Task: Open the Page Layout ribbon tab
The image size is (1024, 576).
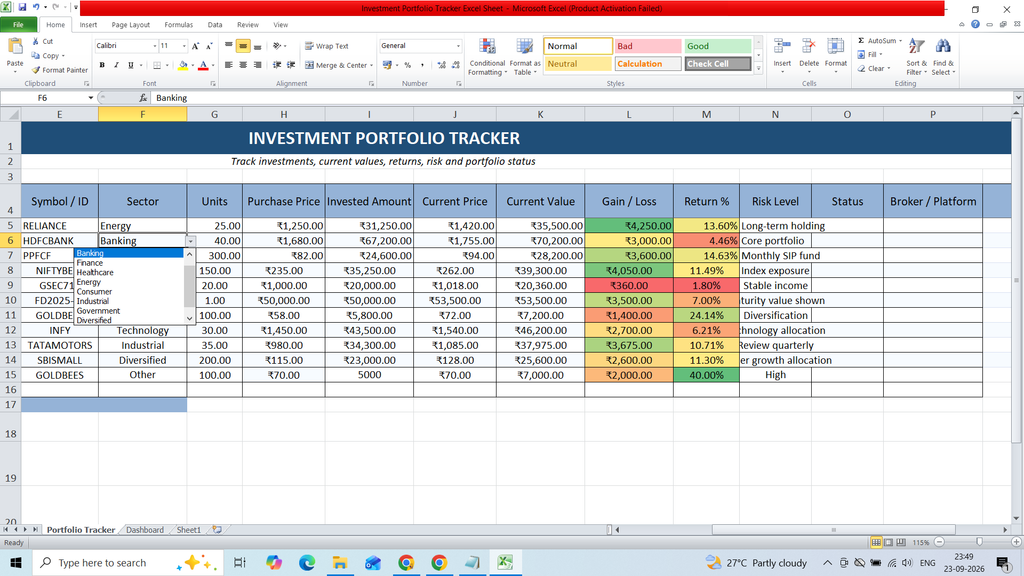Action: tap(131, 25)
